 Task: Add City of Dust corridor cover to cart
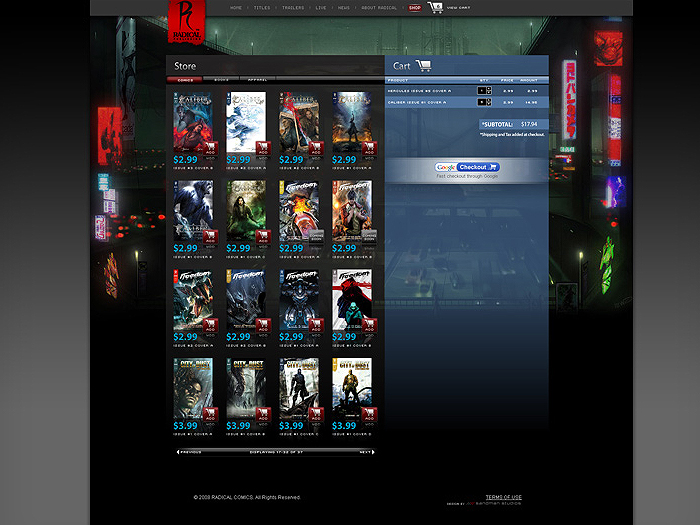(x=263, y=414)
